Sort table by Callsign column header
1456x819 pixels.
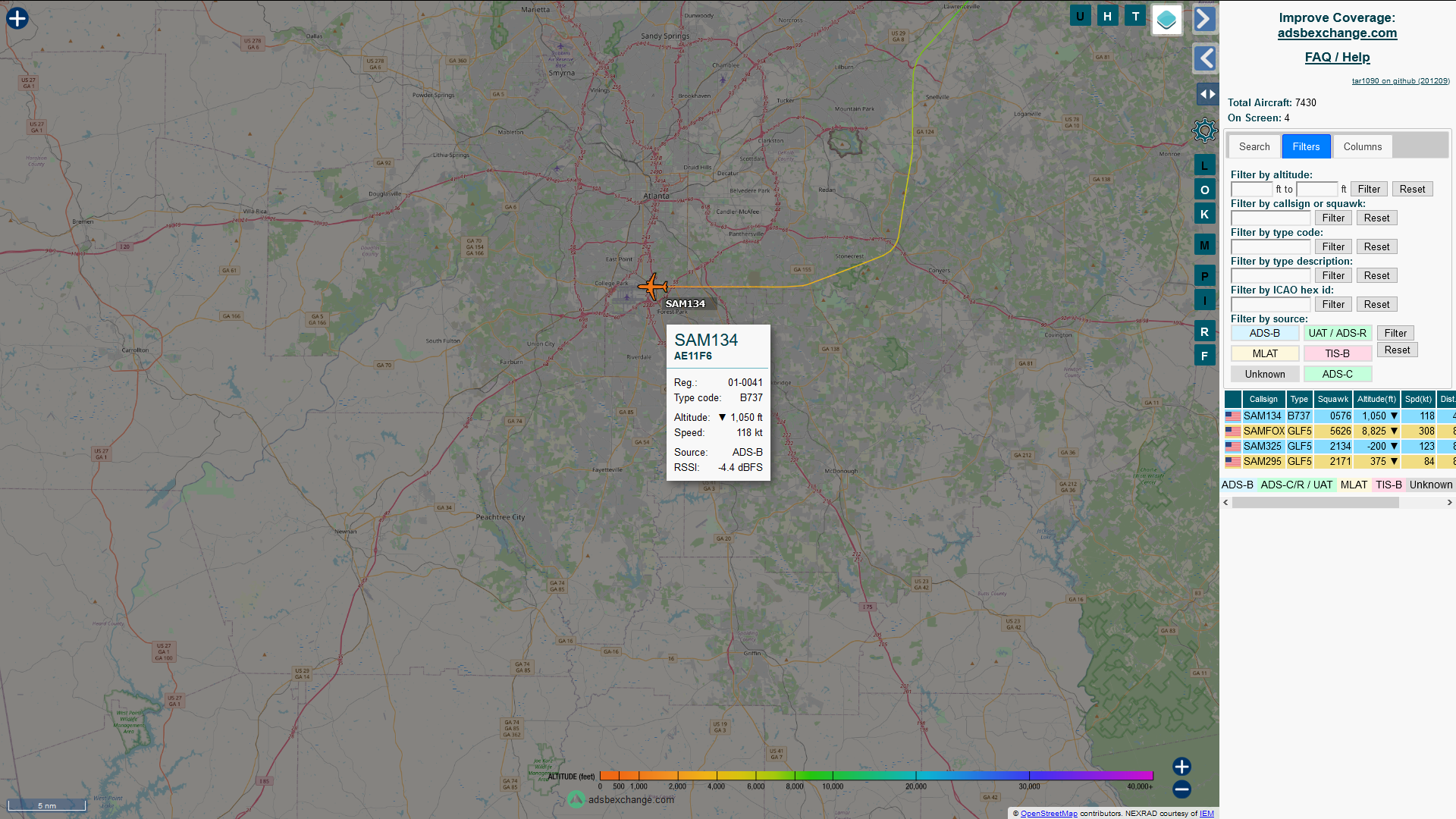coord(1263,399)
